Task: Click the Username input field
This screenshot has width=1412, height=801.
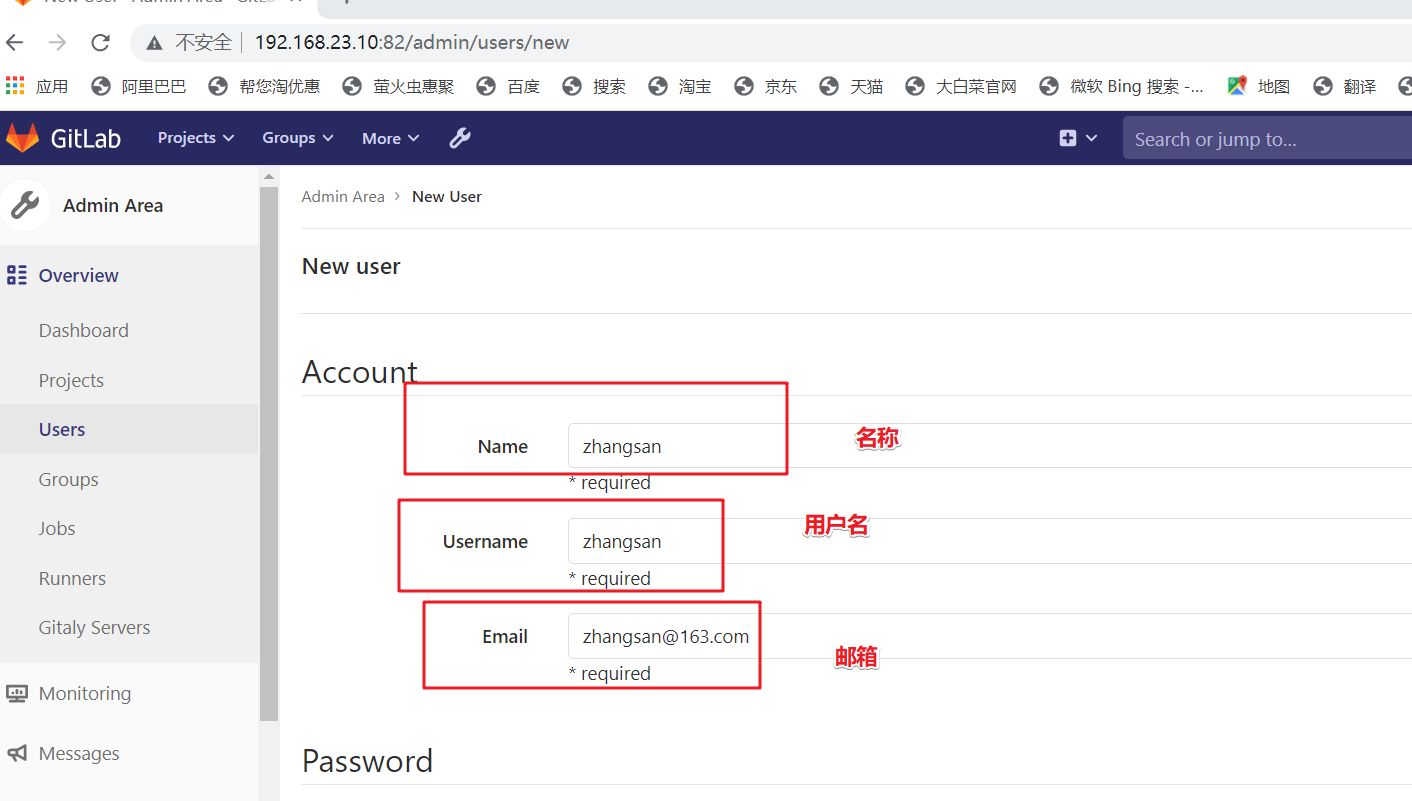Action: pyautogui.click(x=990, y=541)
